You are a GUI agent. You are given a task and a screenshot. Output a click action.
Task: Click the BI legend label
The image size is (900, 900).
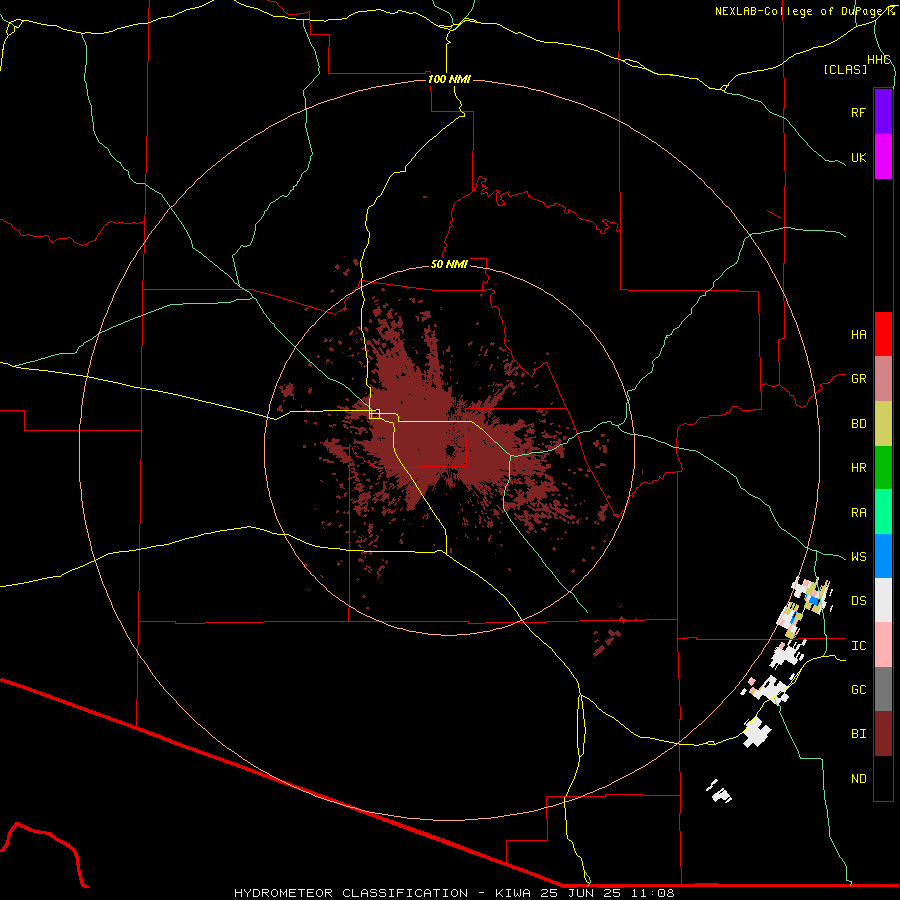[858, 734]
